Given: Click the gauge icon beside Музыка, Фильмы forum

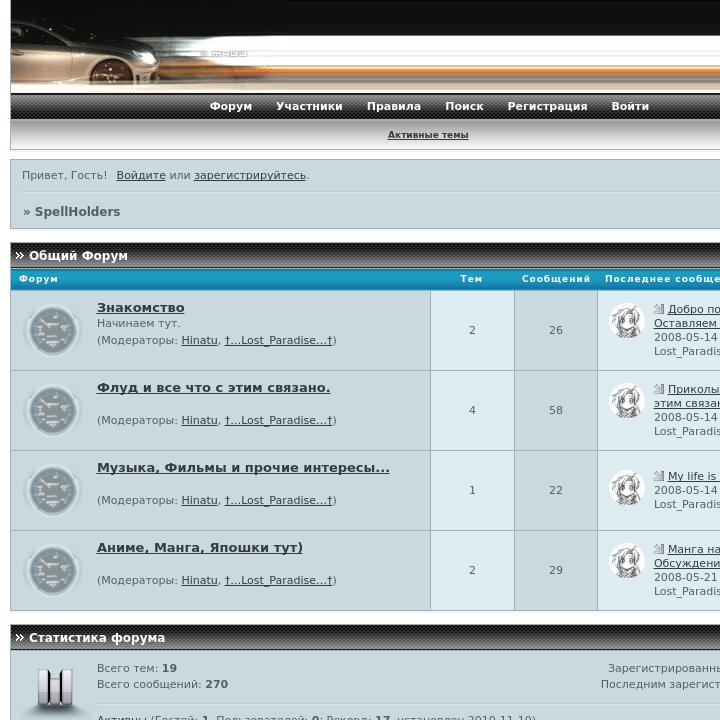Looking at the screenshot, I should coord(53,490).
